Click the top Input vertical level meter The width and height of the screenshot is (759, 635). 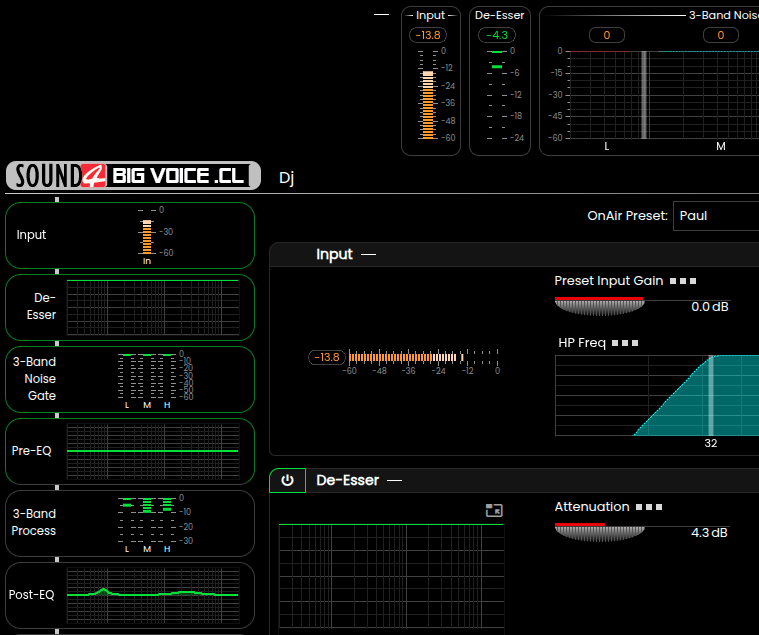[x=428, y=95]
